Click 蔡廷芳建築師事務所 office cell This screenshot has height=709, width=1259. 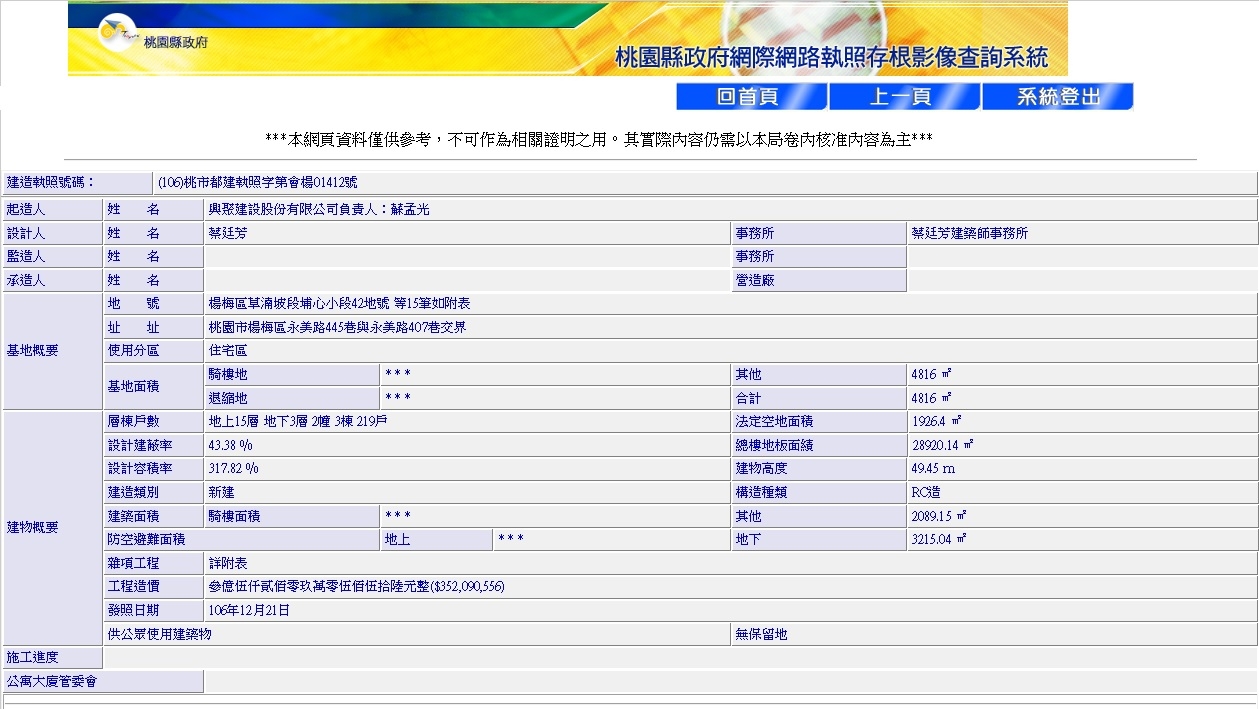1082,233
